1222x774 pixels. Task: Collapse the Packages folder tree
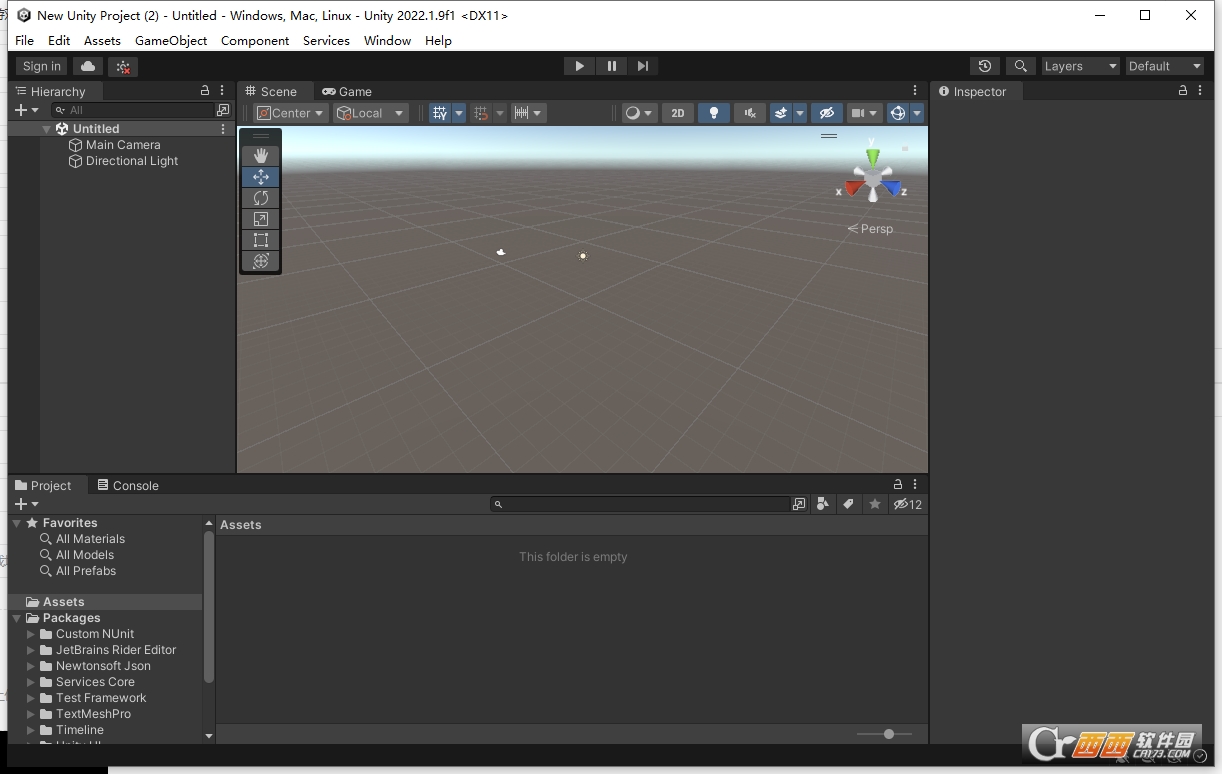pos(17,618)
